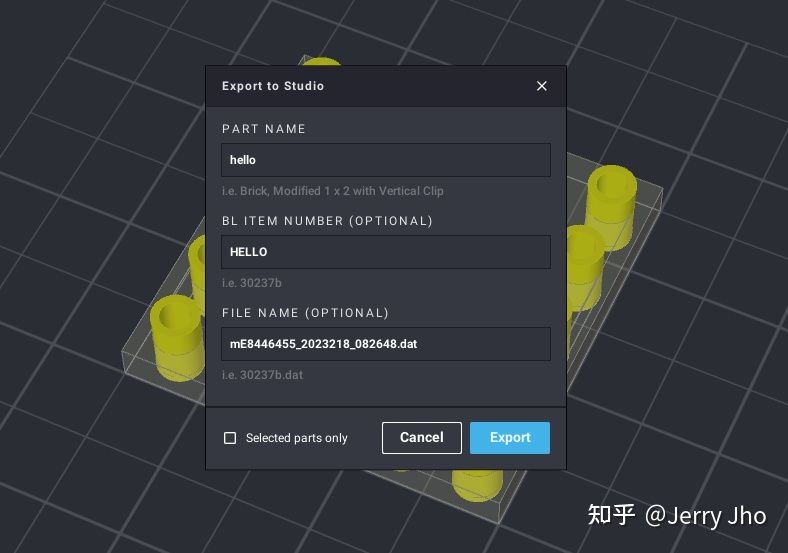Click the File Name input field
Screen dimensions: 788x553
click(x=385, y=344)
